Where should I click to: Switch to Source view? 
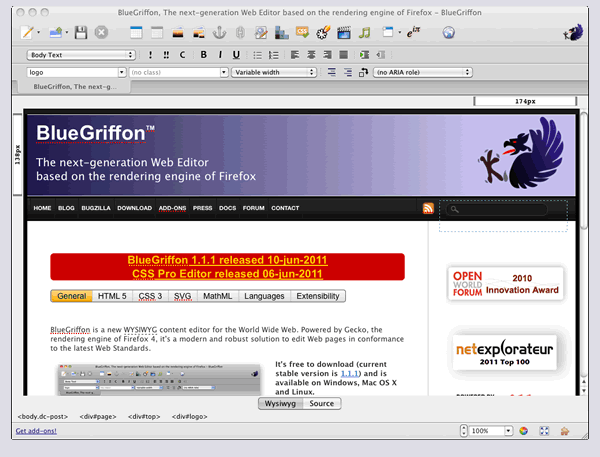tap(322, 403)
